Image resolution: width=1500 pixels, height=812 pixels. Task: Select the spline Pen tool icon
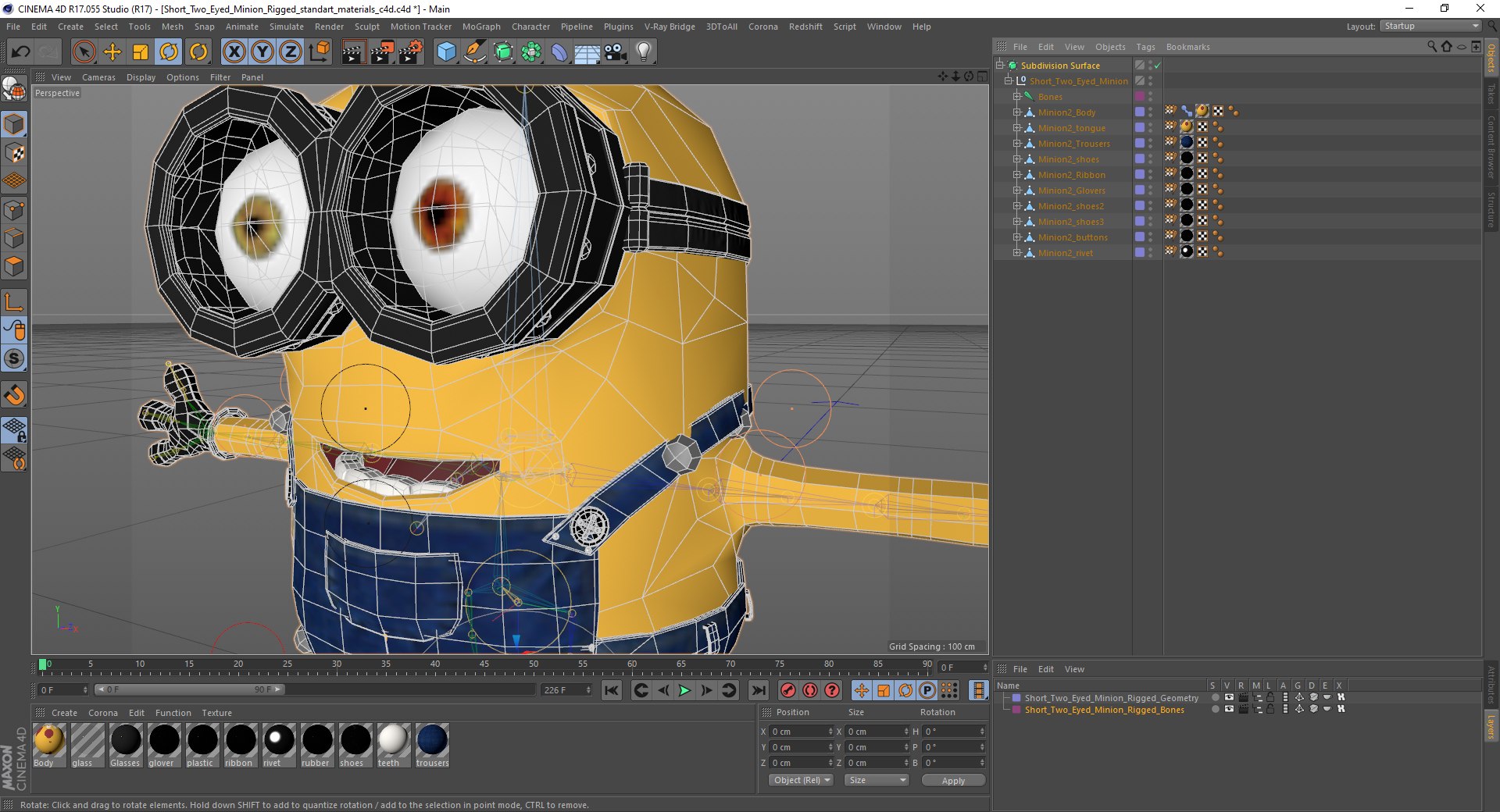pyautogui.click(x=474, y=52)
